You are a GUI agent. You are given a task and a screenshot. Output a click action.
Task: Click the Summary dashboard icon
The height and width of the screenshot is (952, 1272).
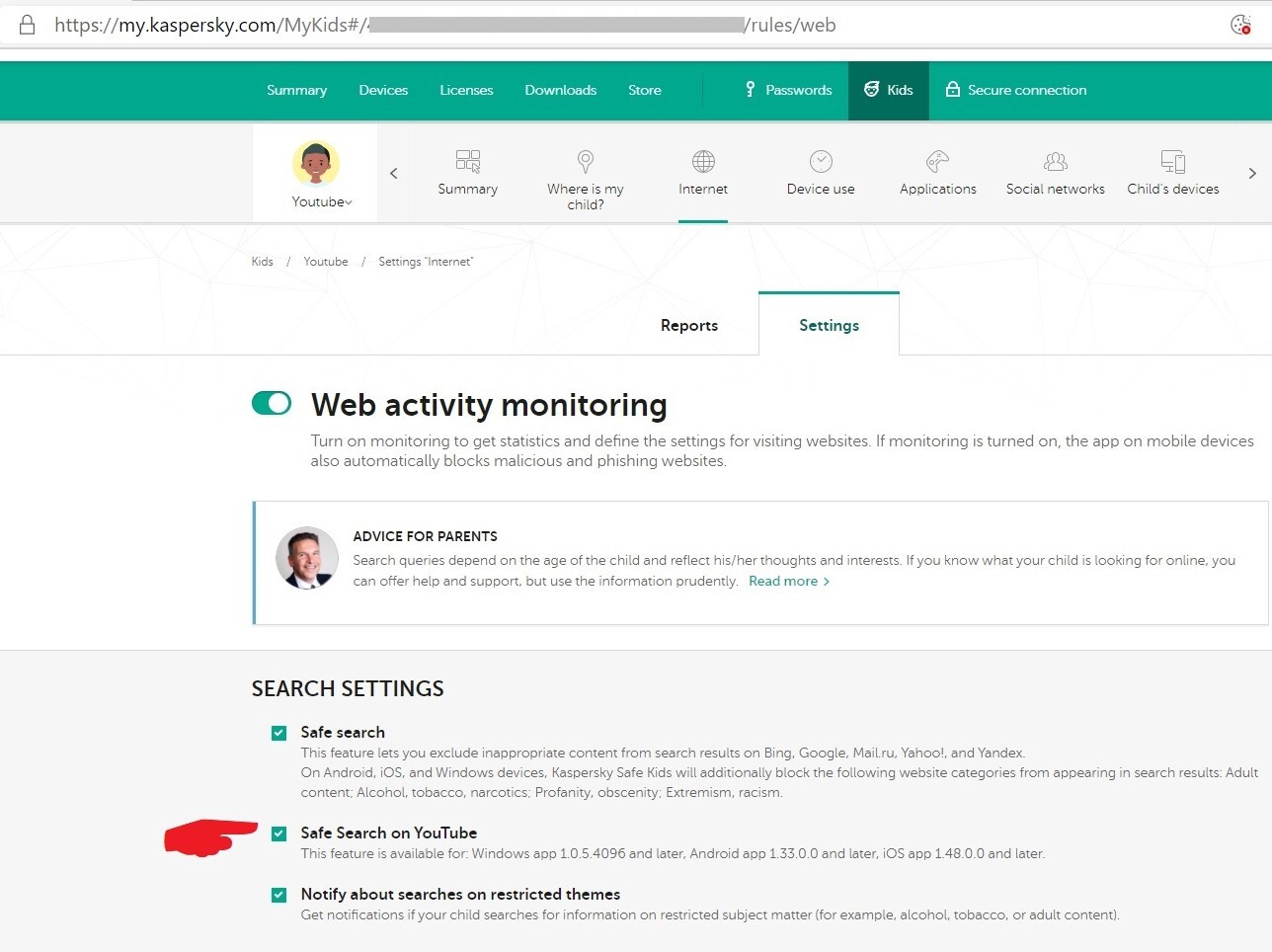[468, 161]
